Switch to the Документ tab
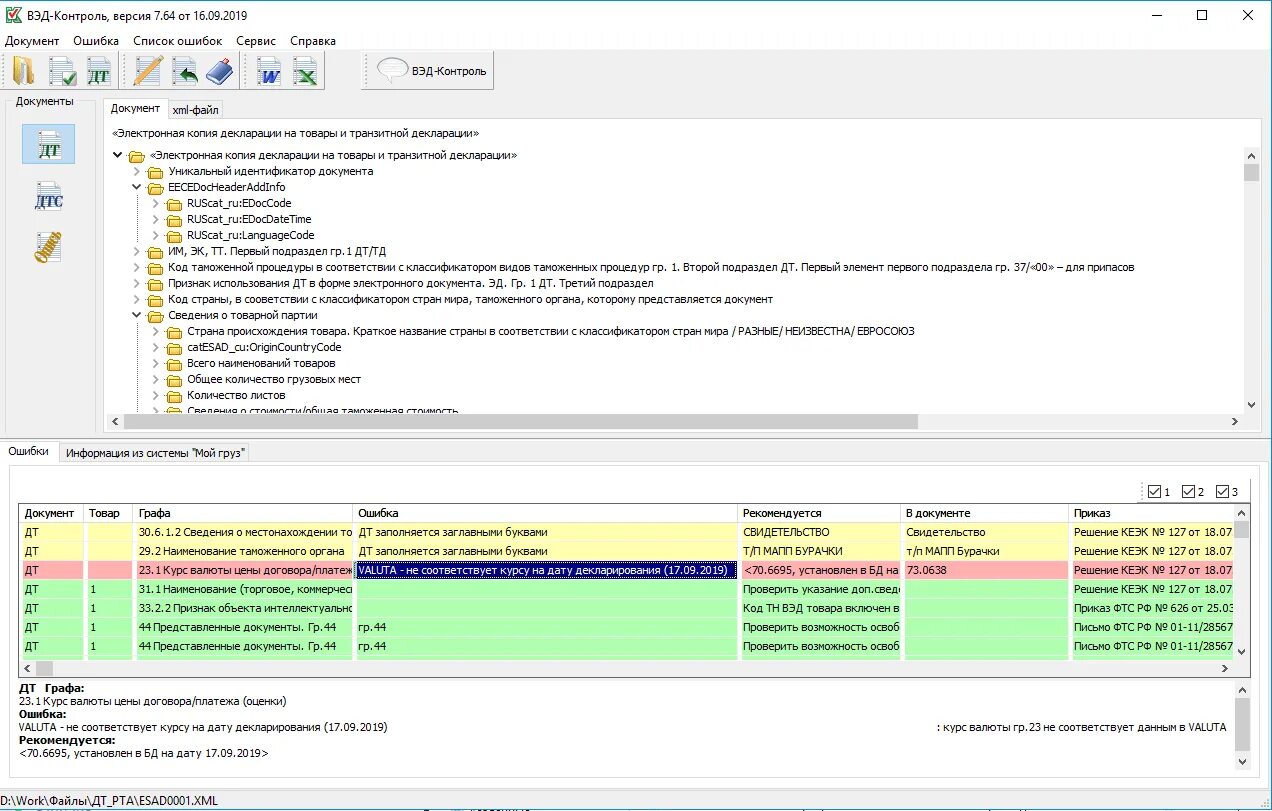This screenshot has width=1272, height=811. [135, 108]
